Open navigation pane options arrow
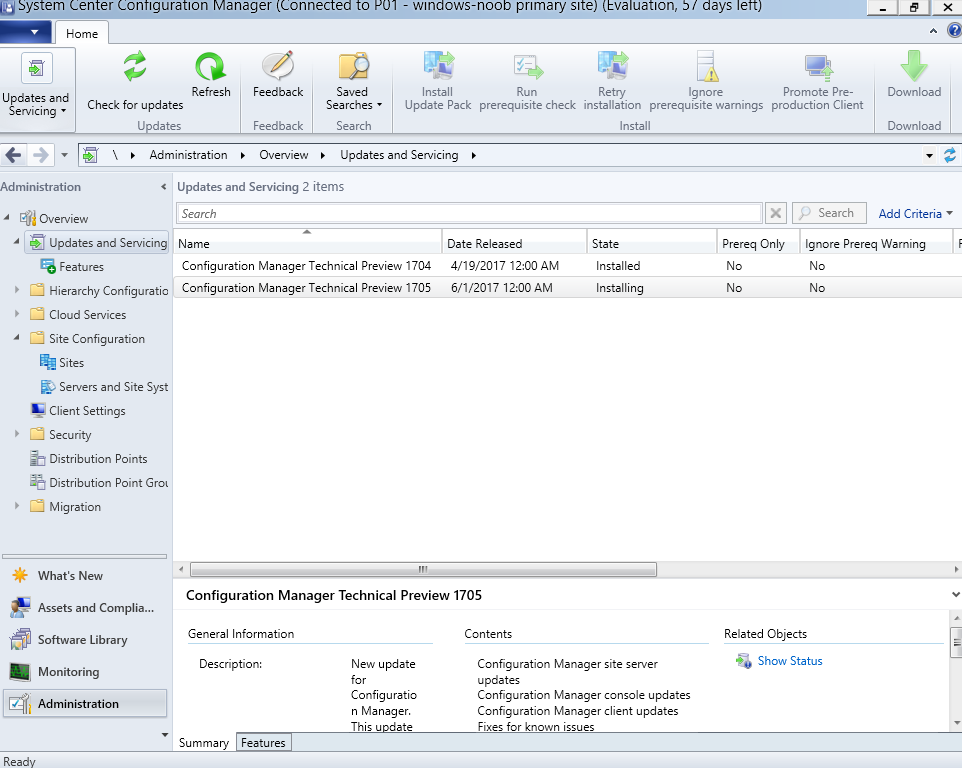This screenshot has height=768, width=962. coord(164,734)
